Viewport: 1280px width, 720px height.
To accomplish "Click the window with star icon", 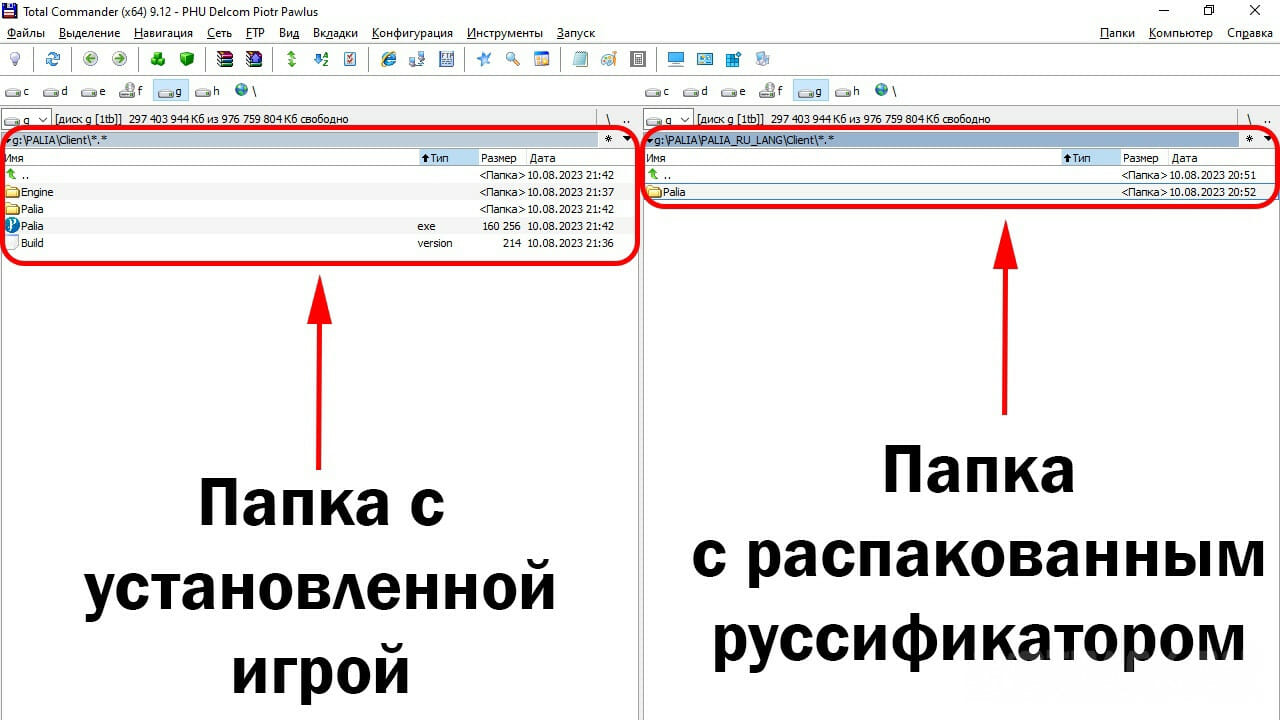I will point(734,59).
